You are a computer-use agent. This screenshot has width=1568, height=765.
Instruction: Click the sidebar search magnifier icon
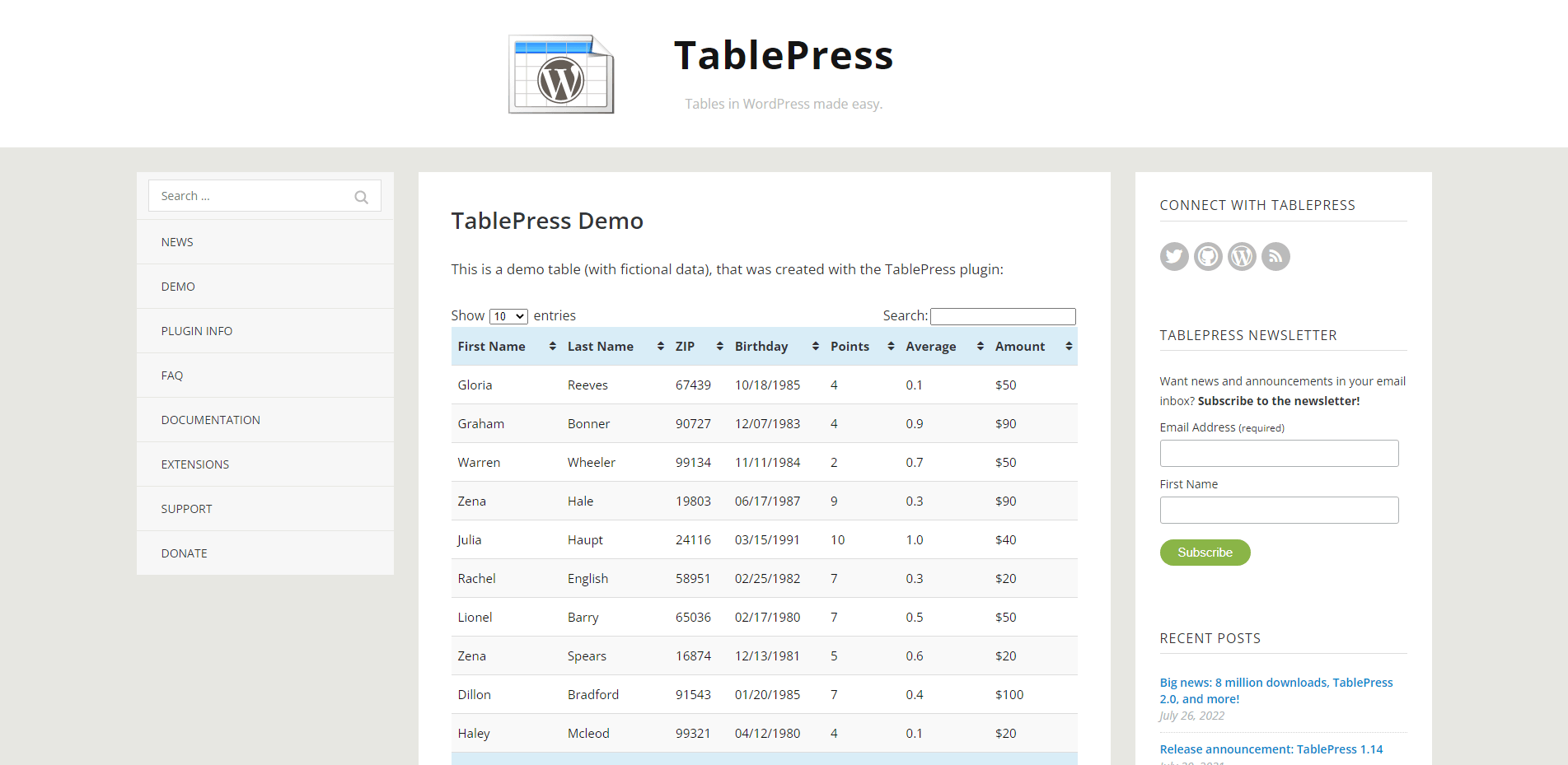click(x=361, y=197)
